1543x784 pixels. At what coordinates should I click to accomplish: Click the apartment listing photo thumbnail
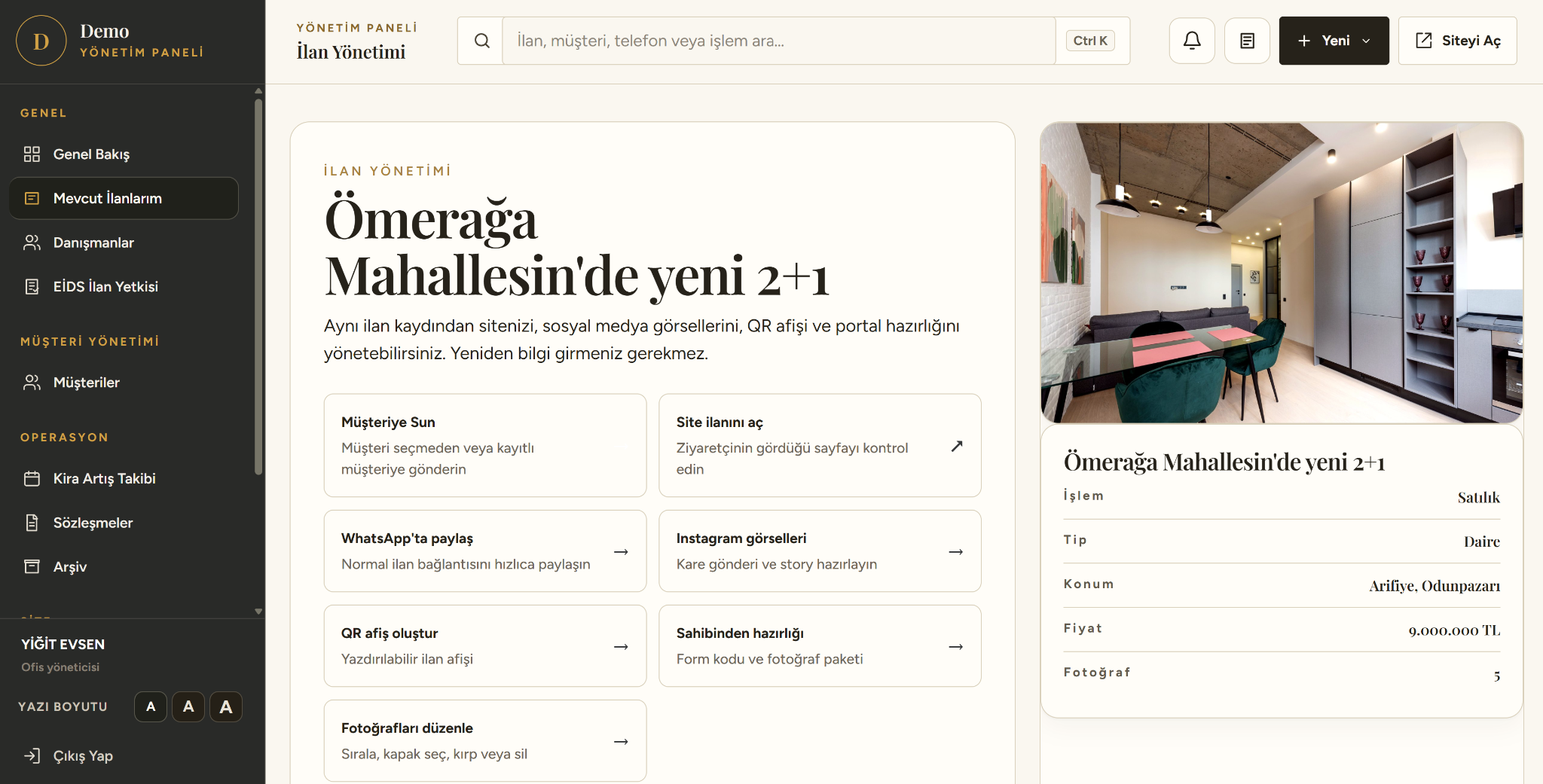tap(1282, 273)
